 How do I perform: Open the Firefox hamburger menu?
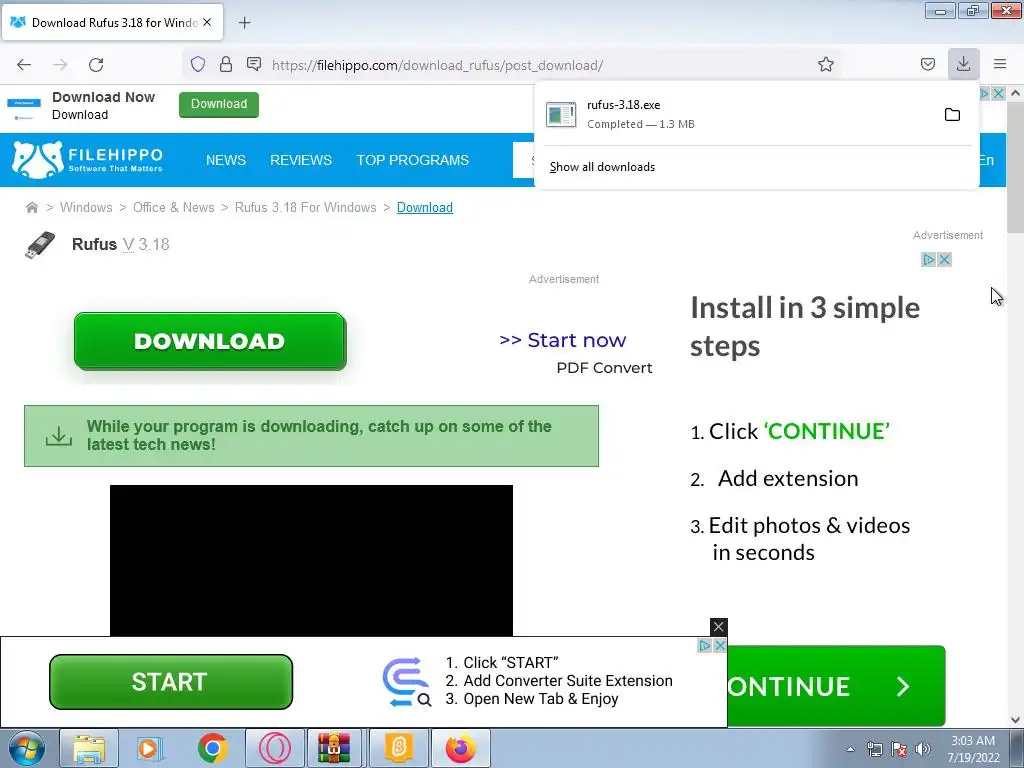pos(1000,64)
